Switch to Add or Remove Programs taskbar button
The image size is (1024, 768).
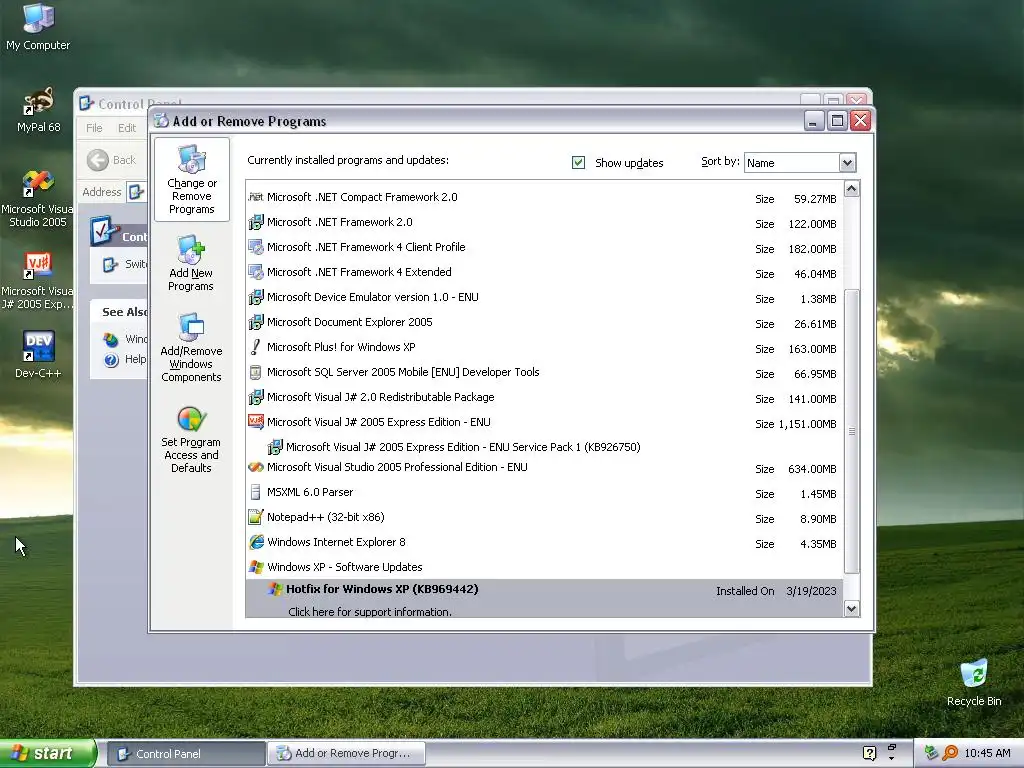click(346, 754)
